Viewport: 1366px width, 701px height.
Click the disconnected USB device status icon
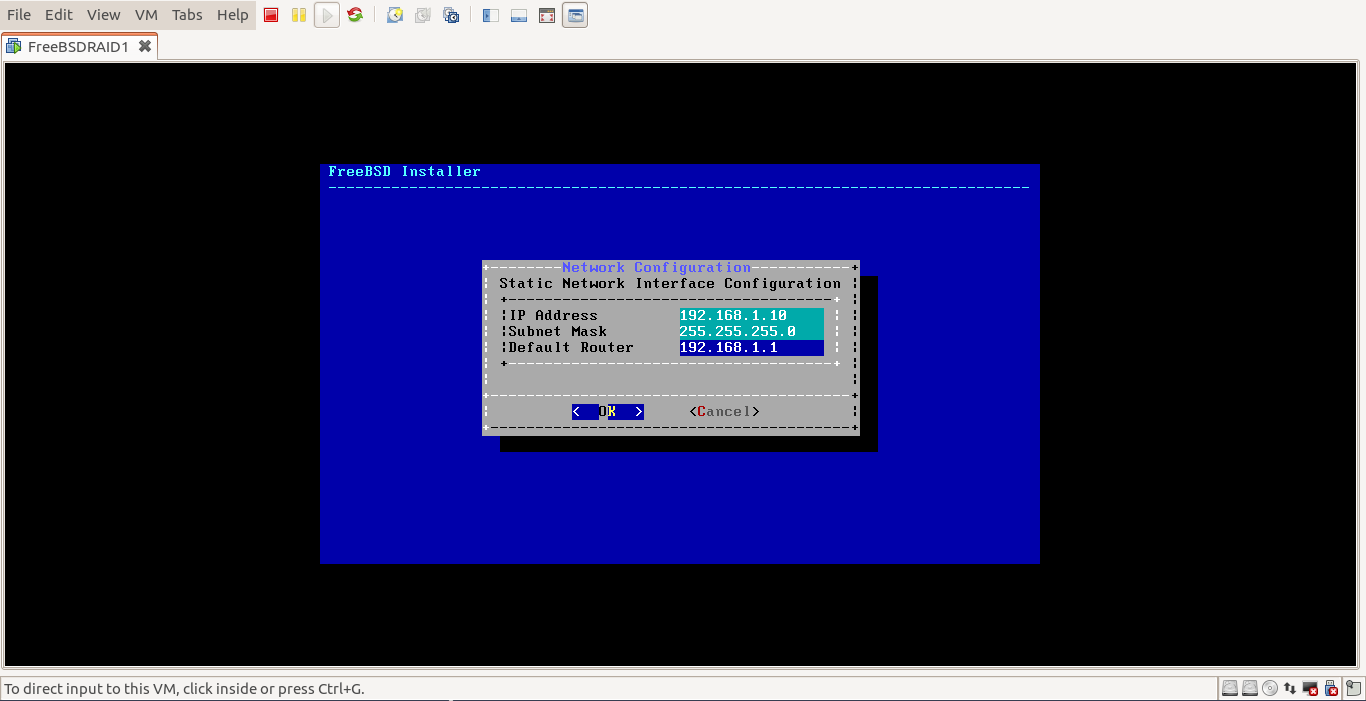pyautogui.click(x=1329, y=688)
